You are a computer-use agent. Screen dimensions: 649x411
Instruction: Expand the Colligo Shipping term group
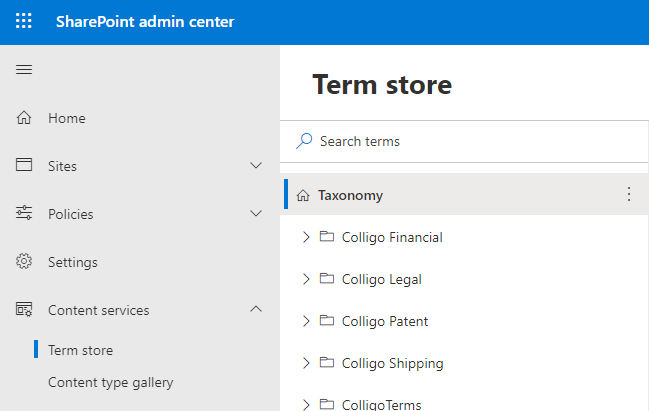(306, 363)
